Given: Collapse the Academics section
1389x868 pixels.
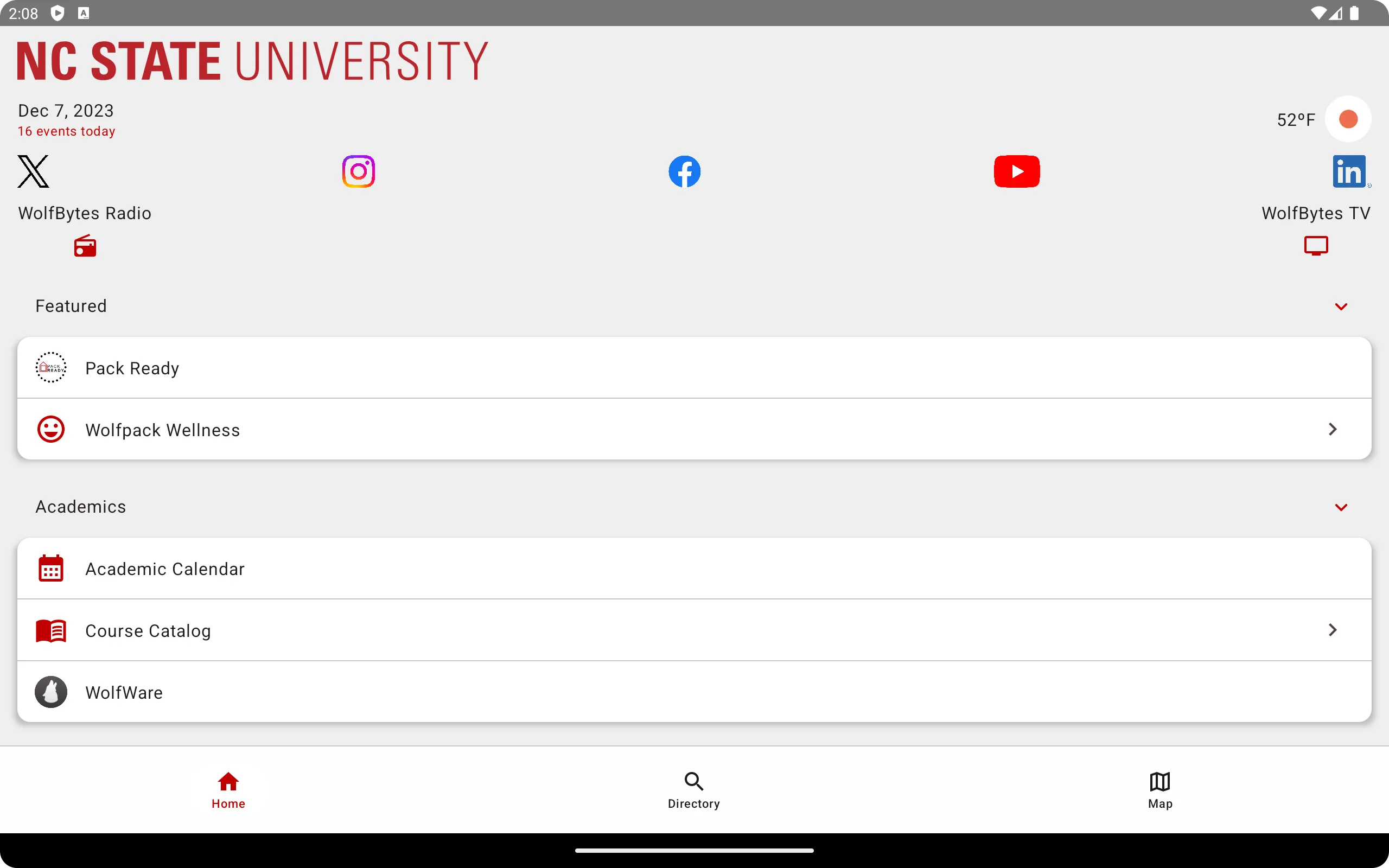Looking at the screenshot, I should point(1341,507).
